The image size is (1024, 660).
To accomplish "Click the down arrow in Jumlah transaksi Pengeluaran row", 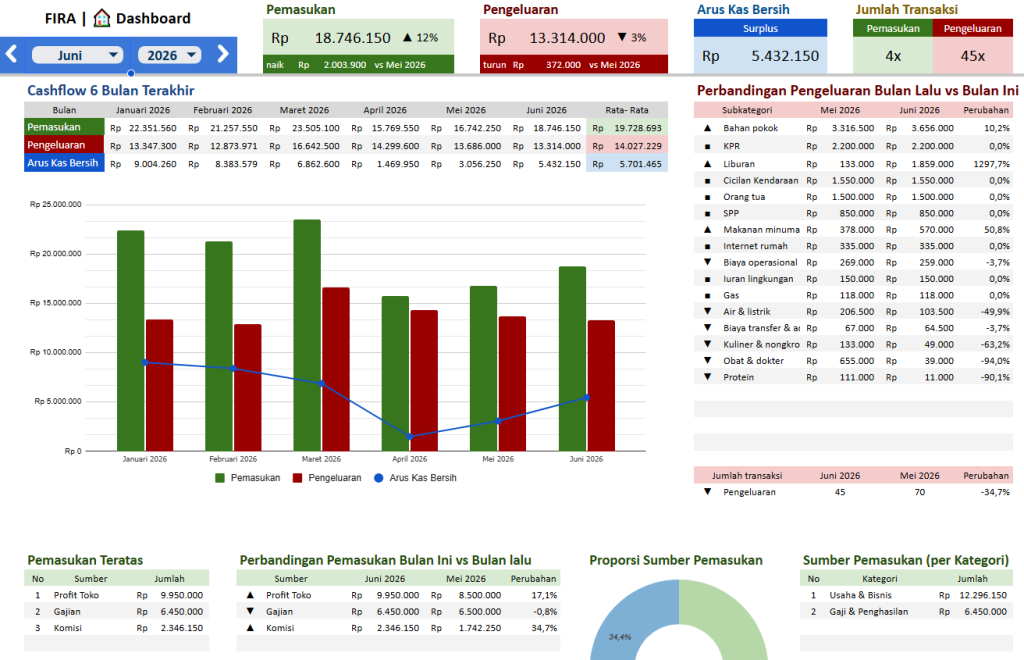I will [x=707, y=492].
